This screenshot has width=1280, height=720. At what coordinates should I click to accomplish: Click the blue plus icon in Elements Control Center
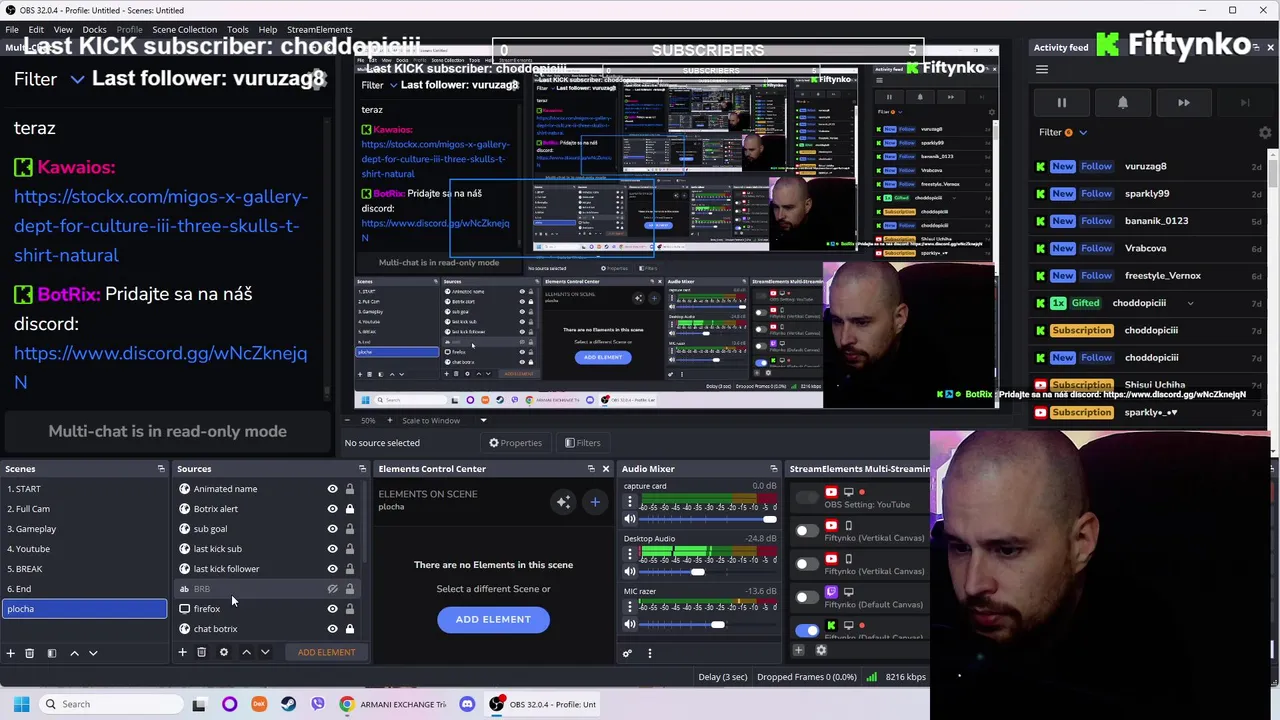(595, 502)
